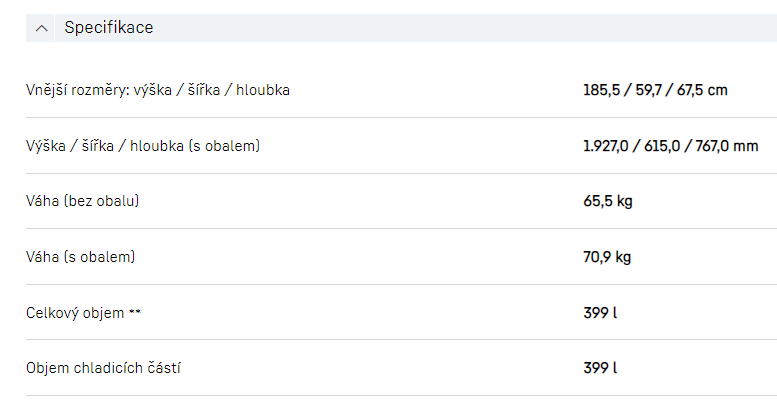Click the 65,5 kg weight value
The height and width of the screenshot is (406, 777).
(607, 201)
